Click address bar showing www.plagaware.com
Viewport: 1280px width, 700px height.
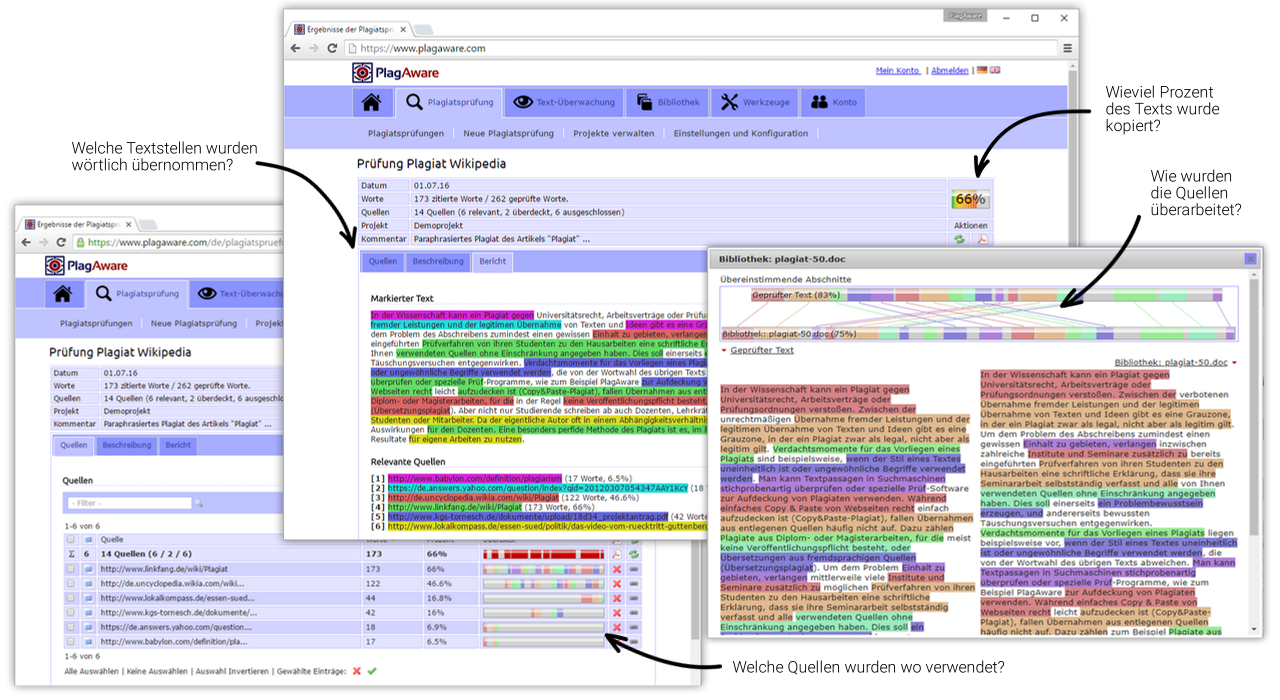[x=700, y=48]
